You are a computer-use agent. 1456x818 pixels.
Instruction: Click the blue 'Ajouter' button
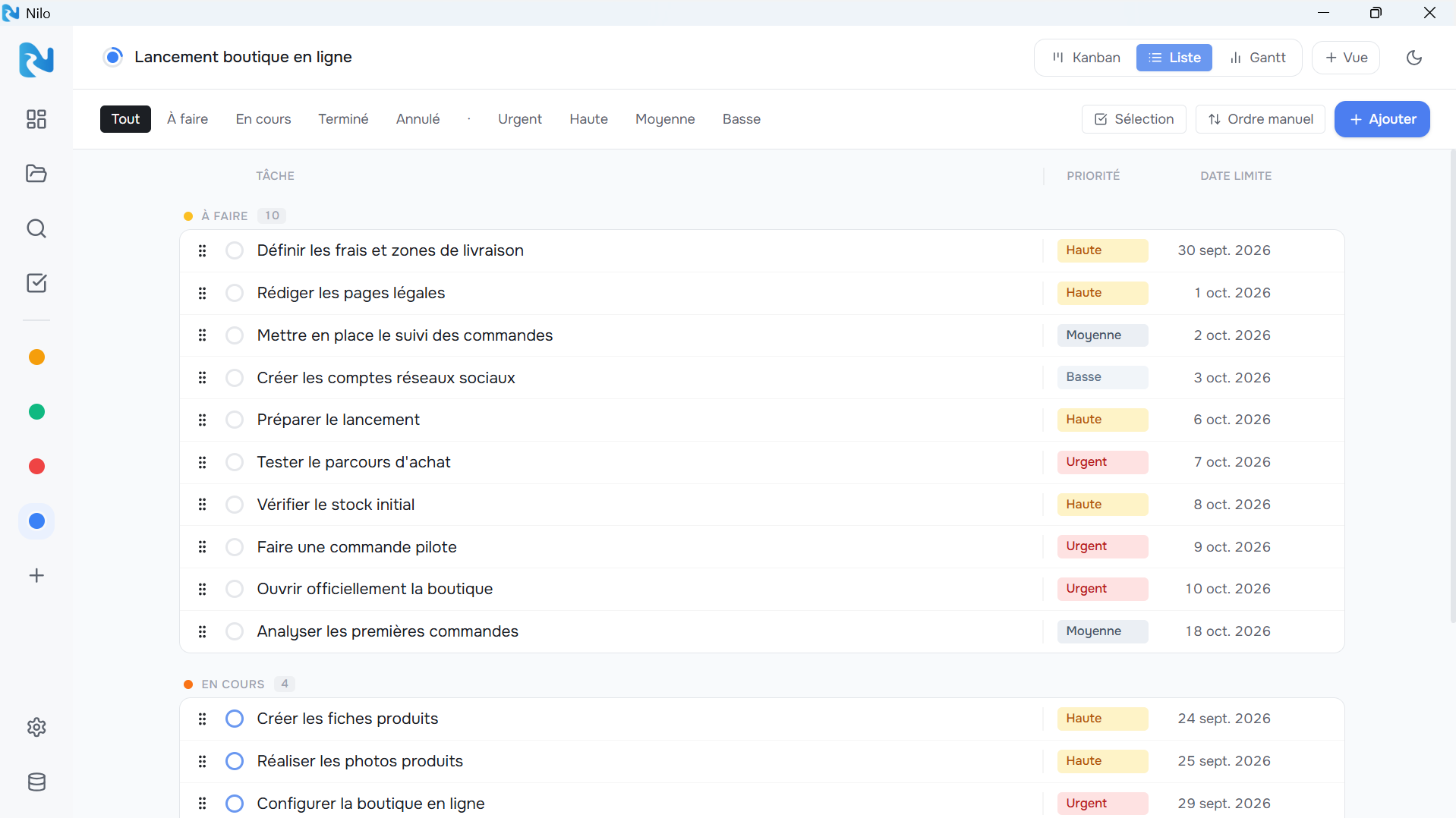(1382, 119)
